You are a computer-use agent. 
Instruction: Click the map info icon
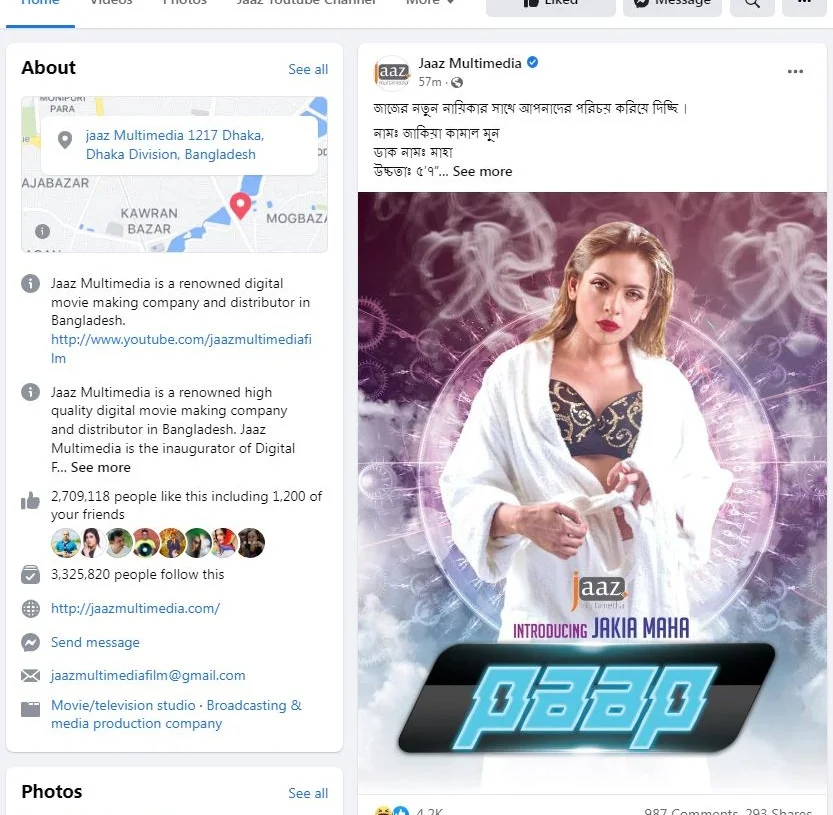(x=42, y=231)
